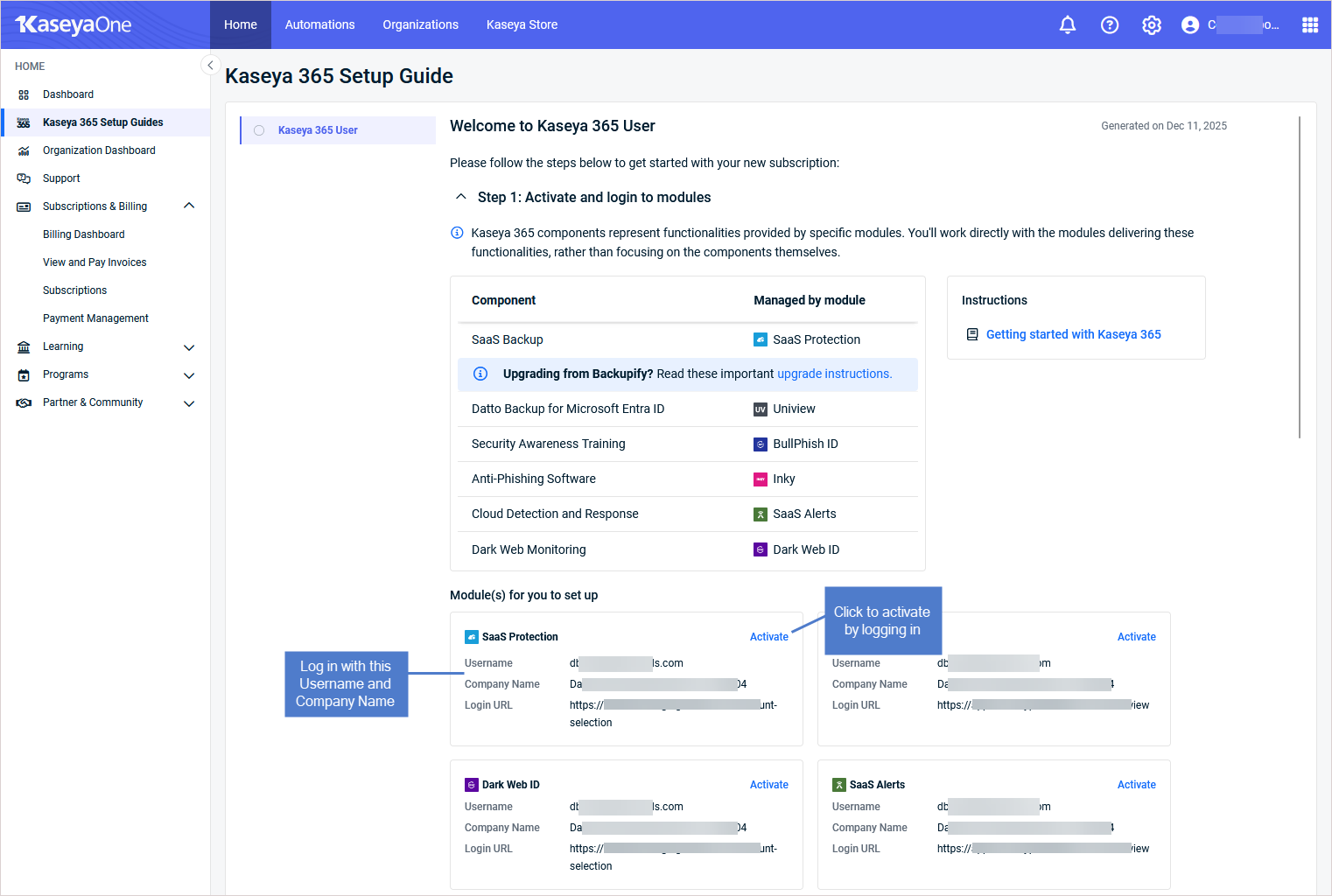The image size is (1332, 896).
Task: Expand the Partner & Community section
Action: (188, 403)
